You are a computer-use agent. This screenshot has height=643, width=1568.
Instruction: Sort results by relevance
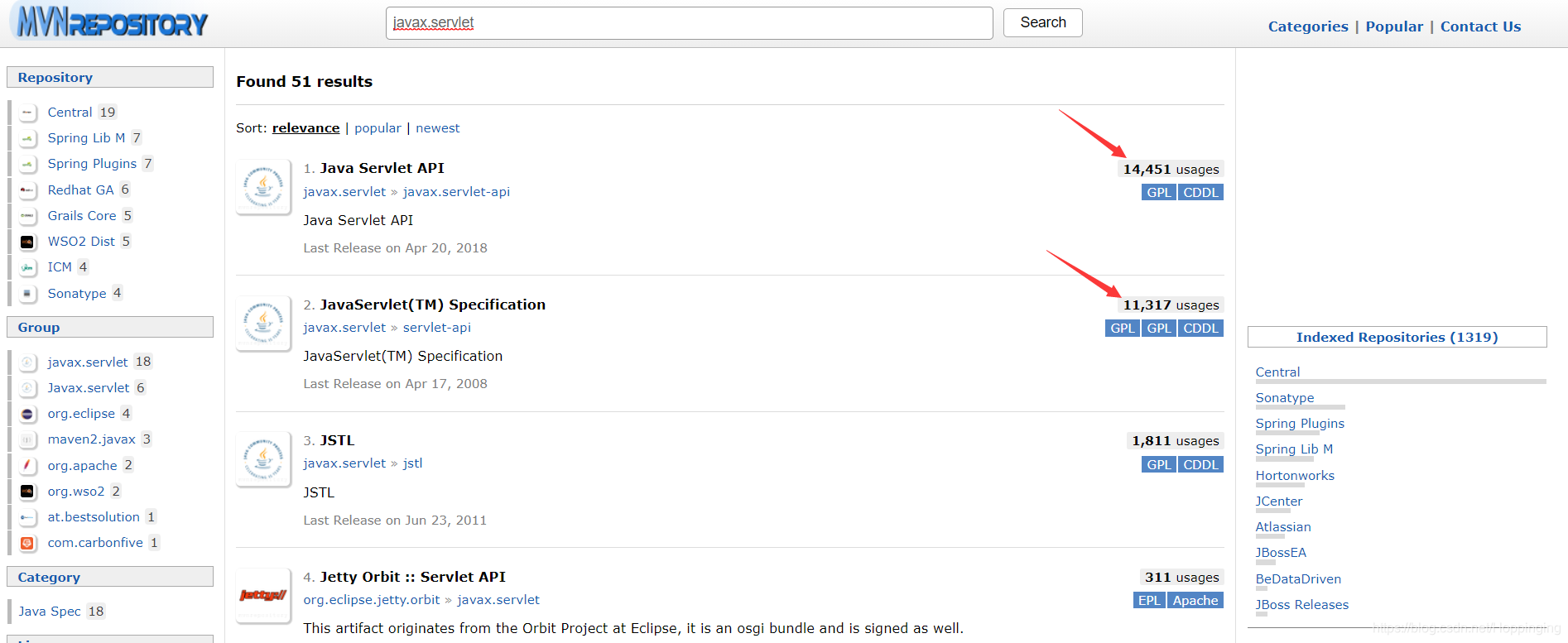[x=305, y=128]
